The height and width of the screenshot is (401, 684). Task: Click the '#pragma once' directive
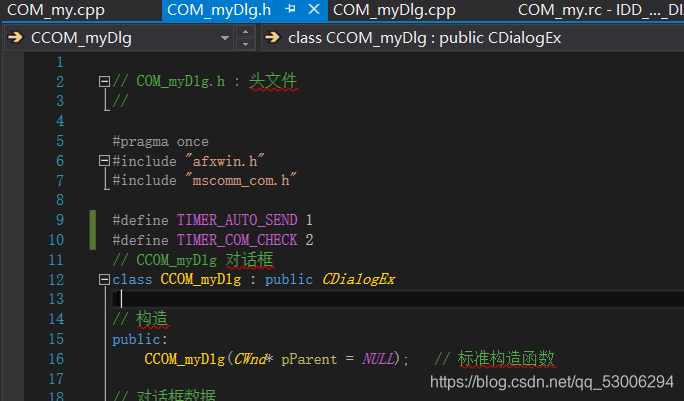click(161, 141)
